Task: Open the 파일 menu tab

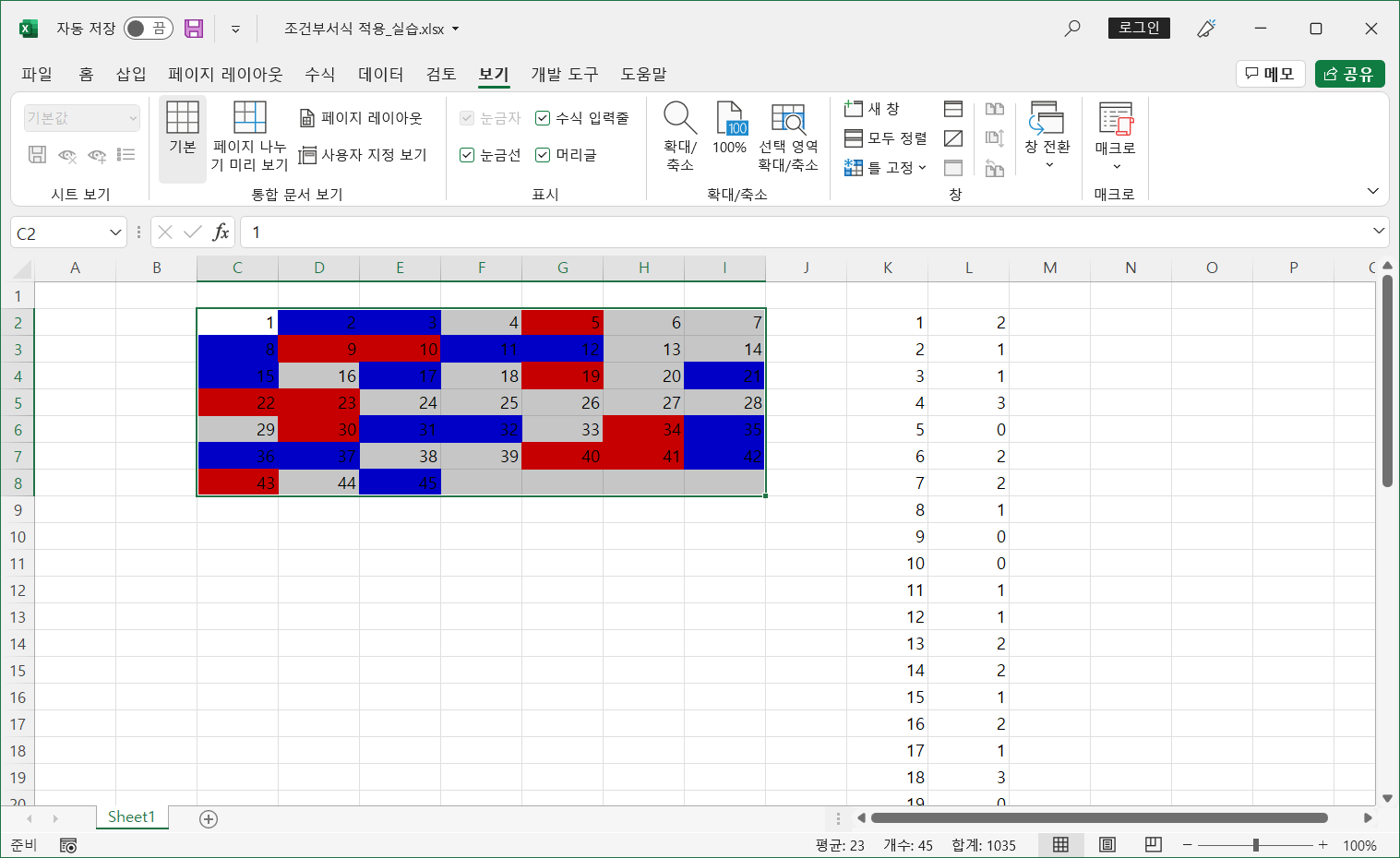Action: click(37, 74)
